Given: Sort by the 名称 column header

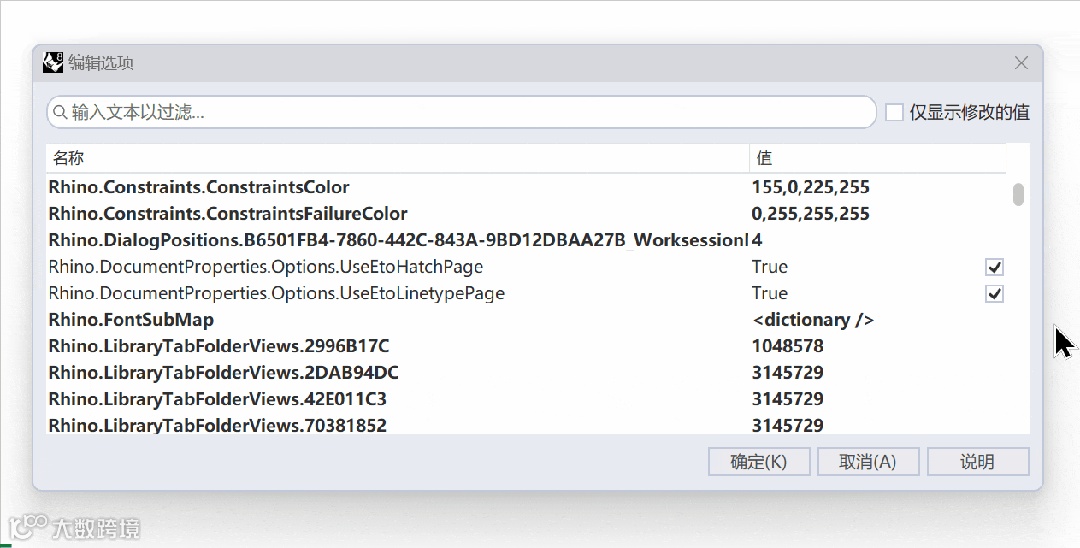Looking at the screenshot, I should pyautogui.click(x=397, y=158).
